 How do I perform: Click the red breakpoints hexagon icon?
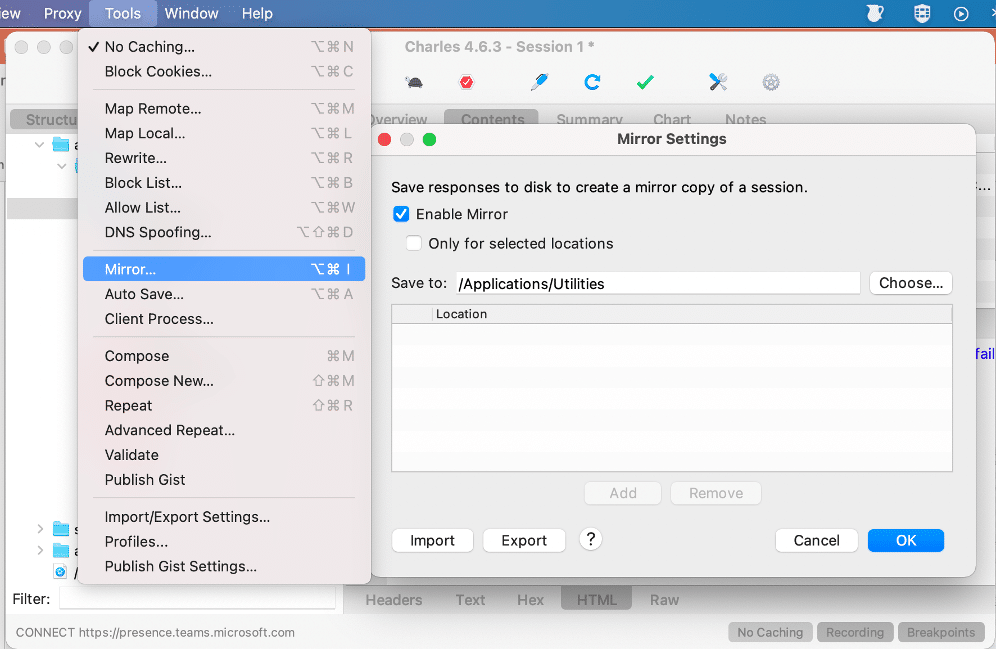click(466, 83)
